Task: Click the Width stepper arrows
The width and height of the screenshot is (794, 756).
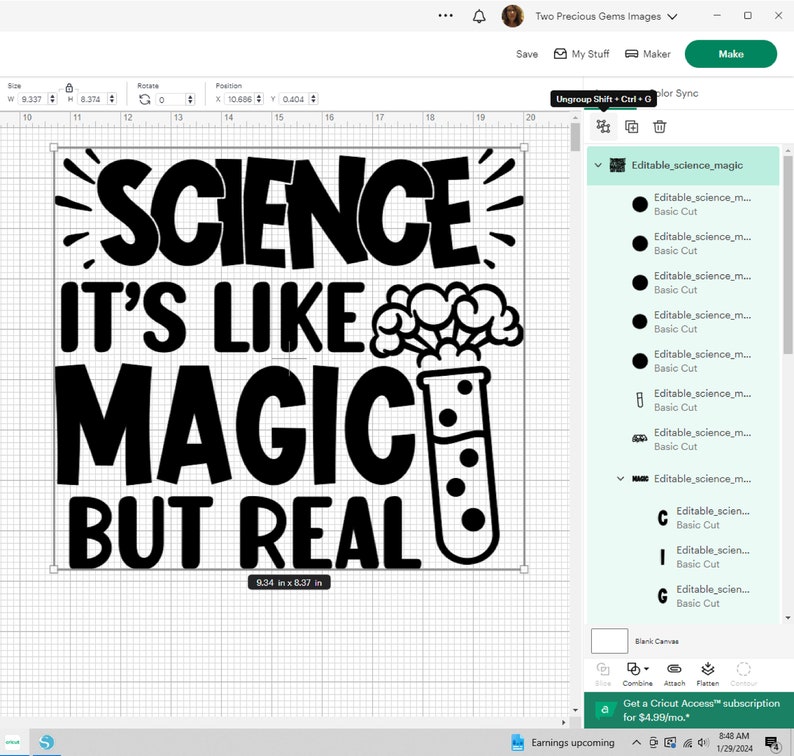Action: tap(52, 99)
